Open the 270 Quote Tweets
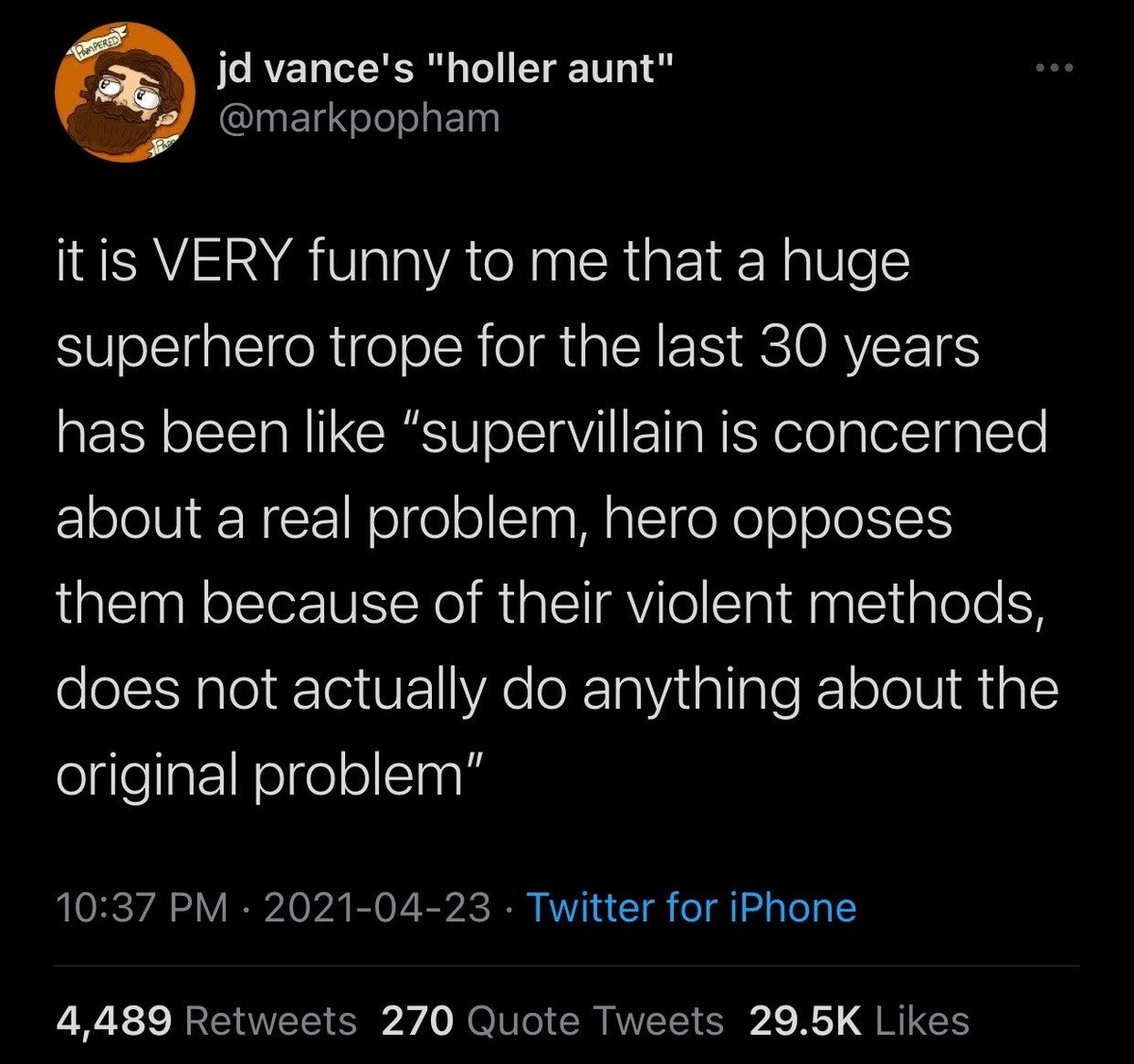Viewport: 1134px width, 1064px height. click(551, 1021)
